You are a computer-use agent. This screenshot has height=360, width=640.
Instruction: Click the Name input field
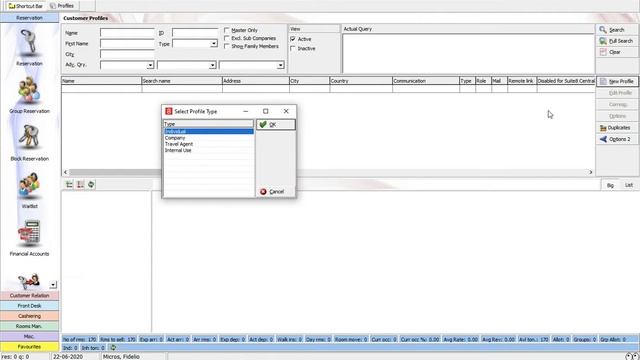pyautogui.click(x=127, y=33)
